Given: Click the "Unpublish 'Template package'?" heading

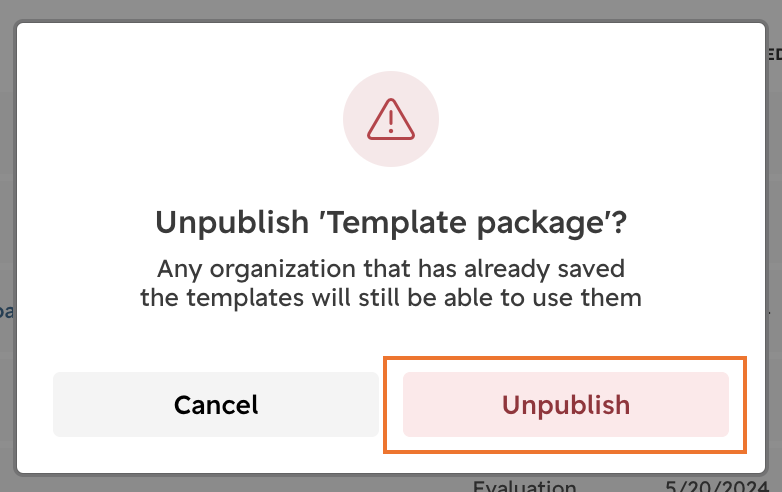Looking at the screenshot, I should coord(391,222).
